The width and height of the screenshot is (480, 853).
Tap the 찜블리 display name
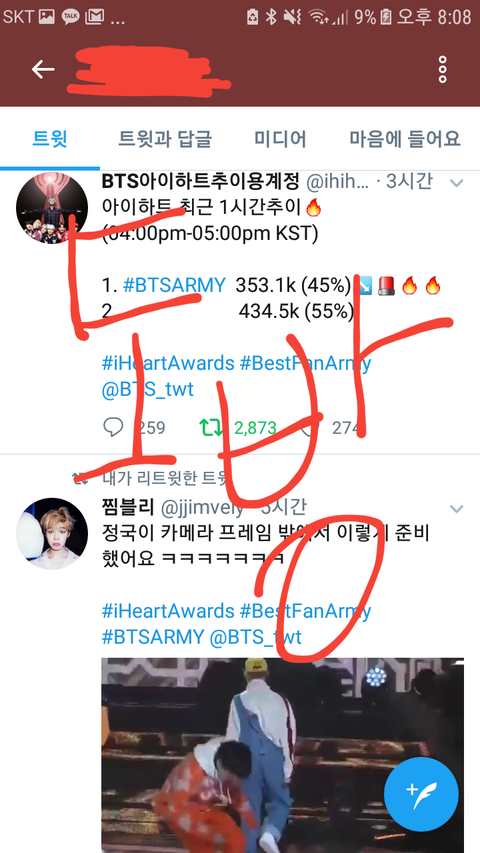click(128, 508)
